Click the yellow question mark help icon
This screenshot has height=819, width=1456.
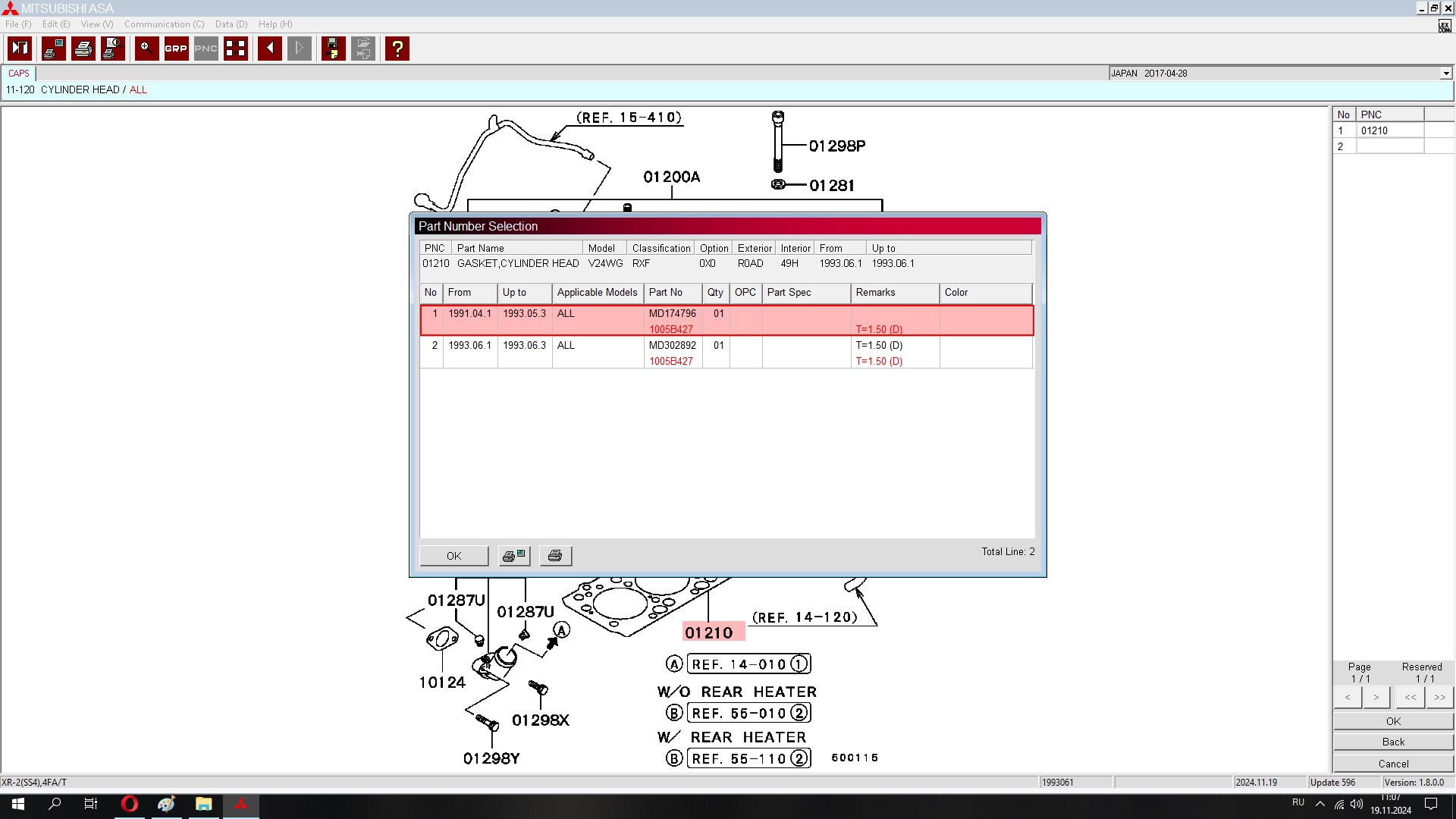click(397, 49)
